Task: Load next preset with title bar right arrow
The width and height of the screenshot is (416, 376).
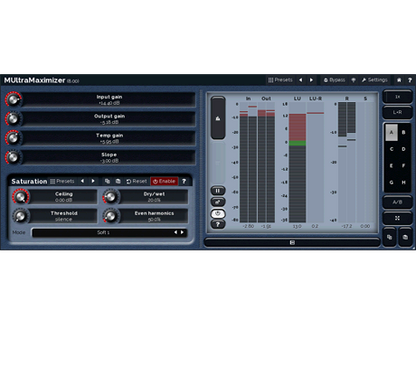Action: [311, 80]
